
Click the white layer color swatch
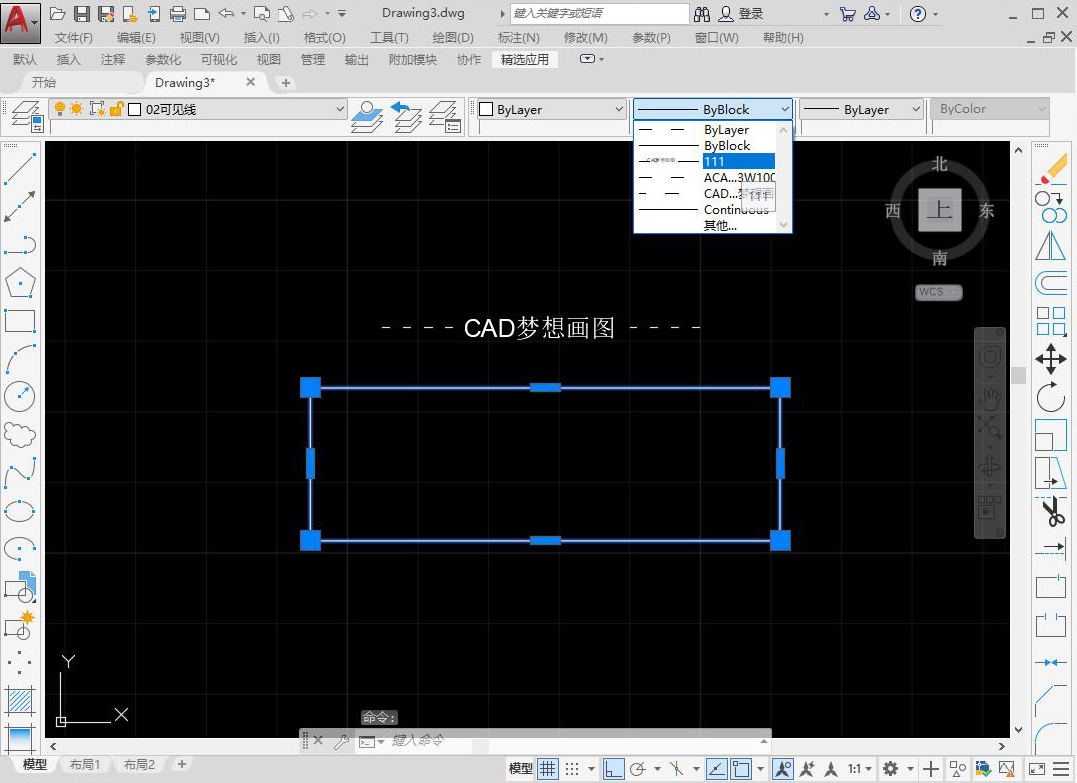(x=135, y=109)
